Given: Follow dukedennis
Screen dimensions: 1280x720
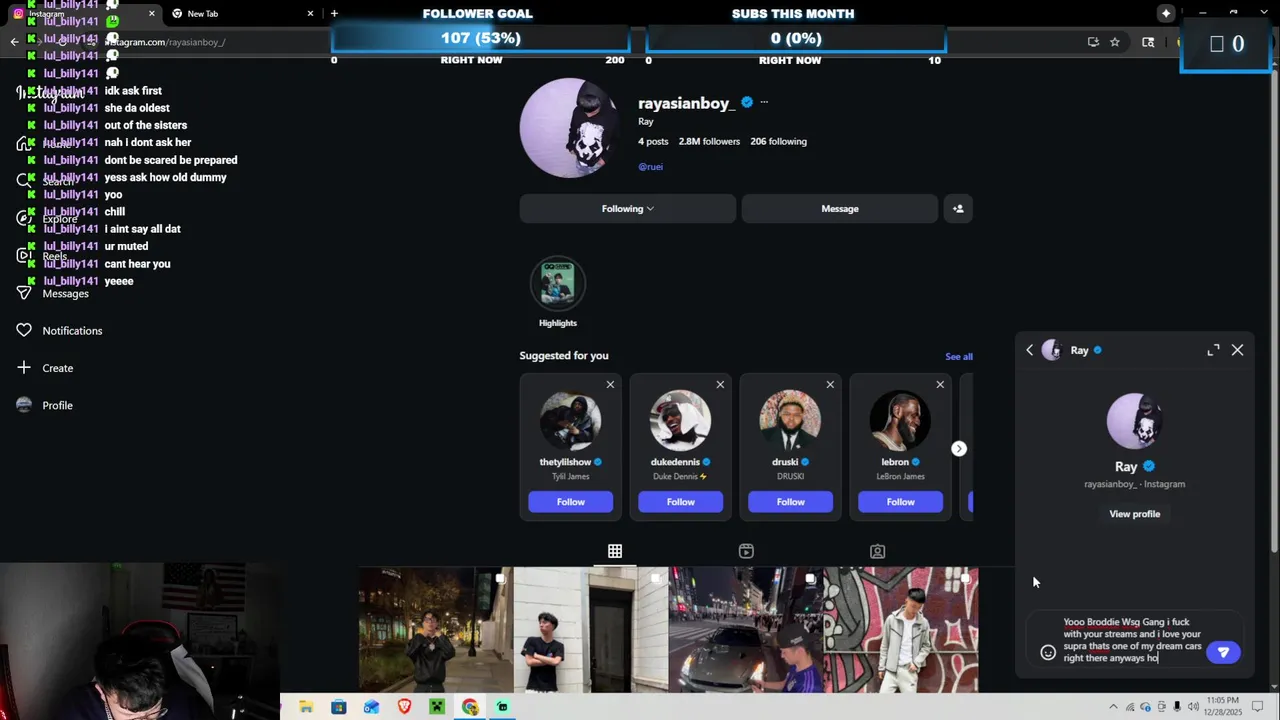Looking at the screenshot, I should [680, 502].
